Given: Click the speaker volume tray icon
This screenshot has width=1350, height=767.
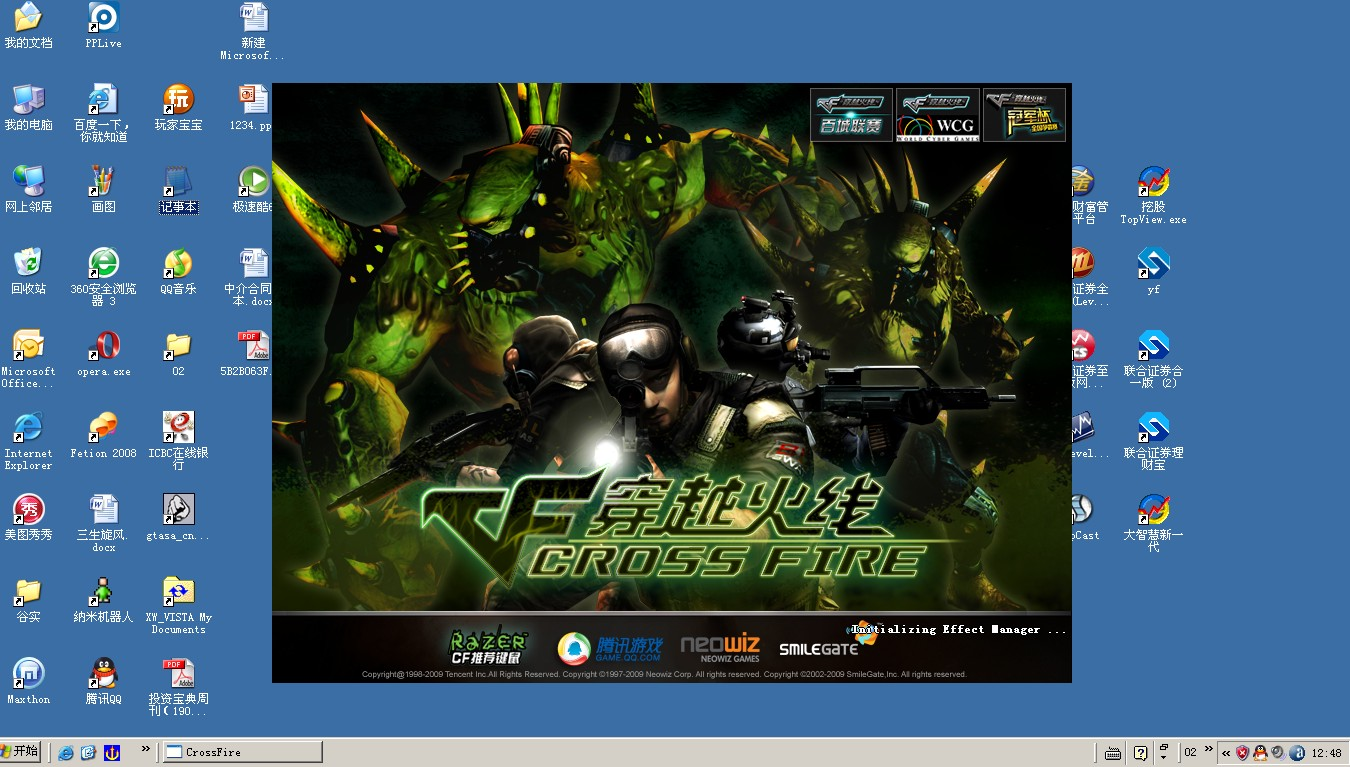Looking at the screenshot, I should click(1278, 752).
